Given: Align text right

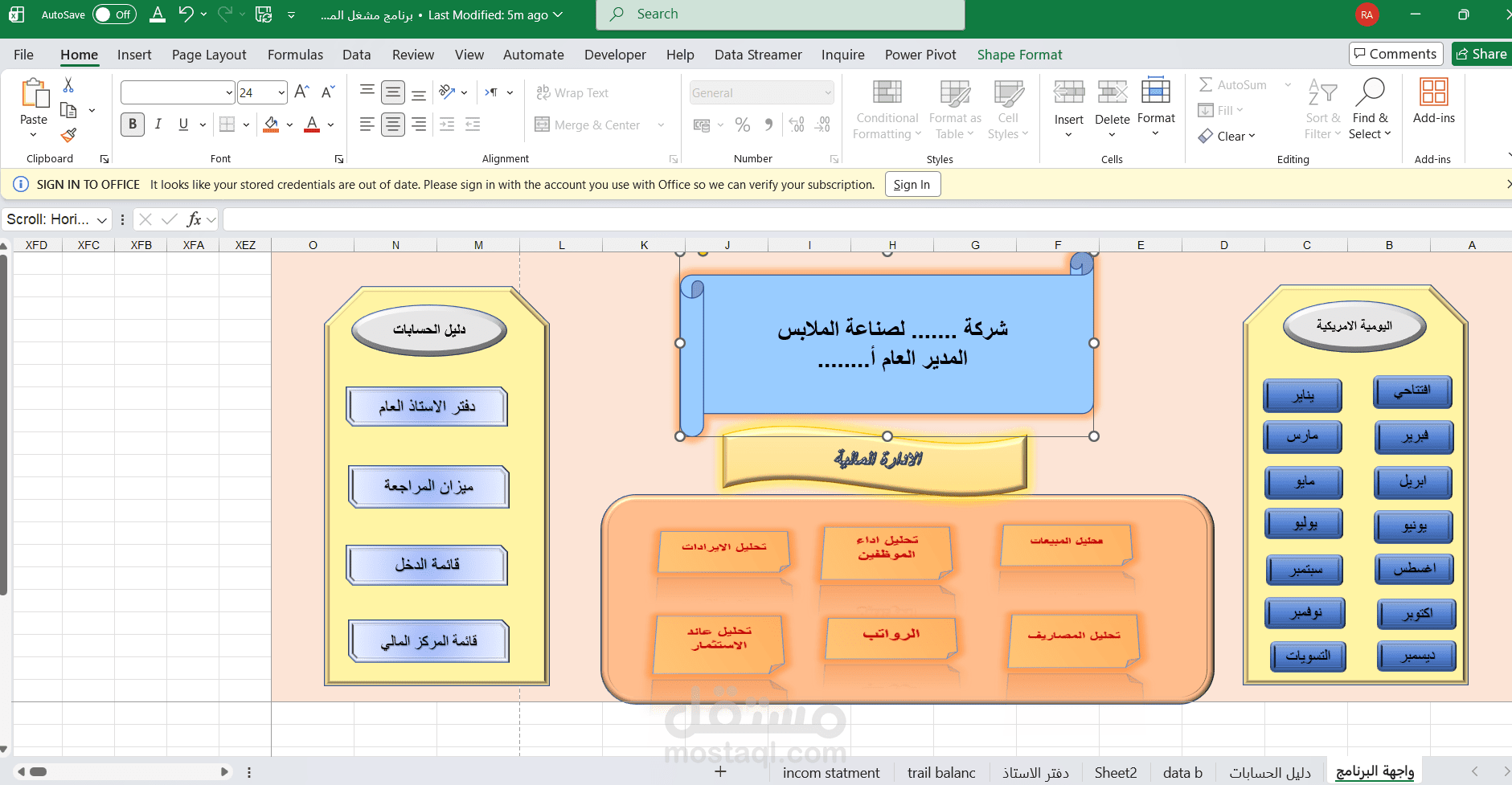Looking at the screenshot, I should [419, 124].
